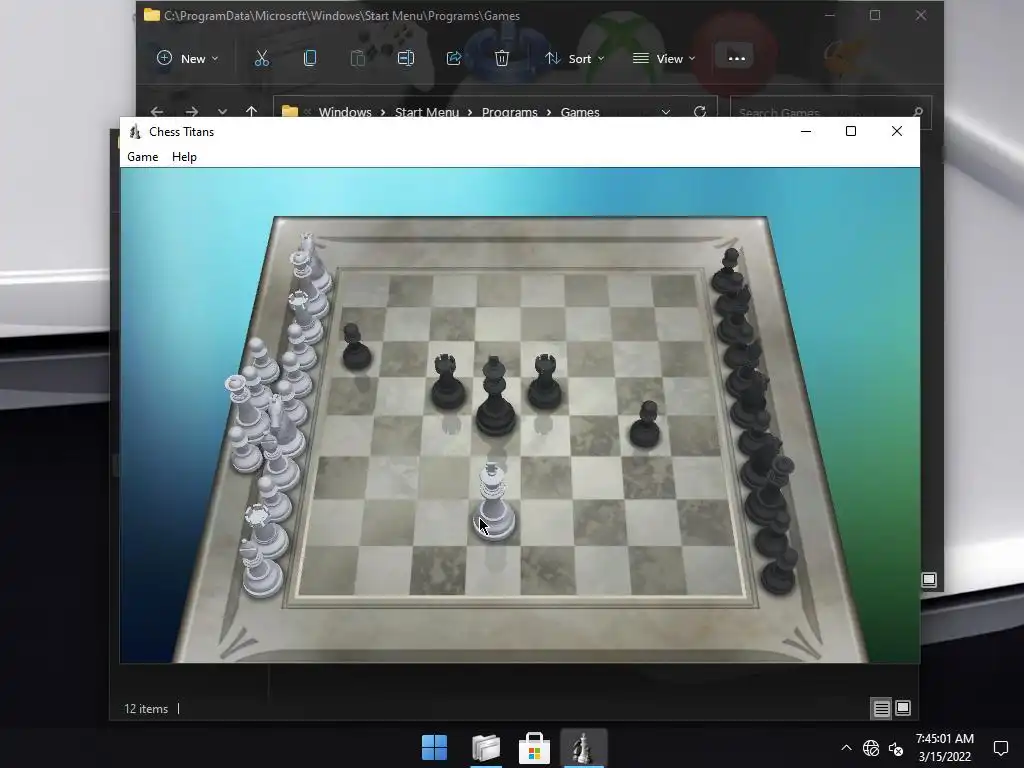Maximize the Chess Titans window
The width and height of the screenshot is (1024, 768).
[851, 131]
